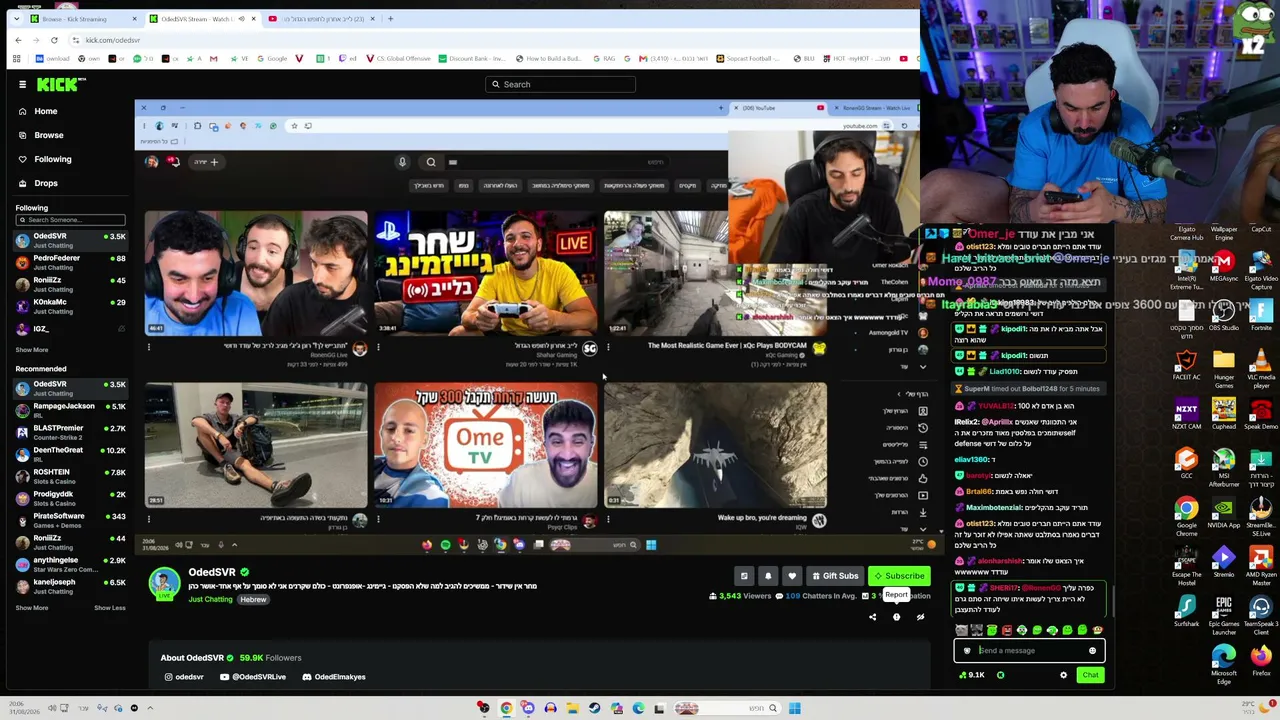Open Drops from the sidebar
Screen dimensions: 1280x720
46,183
